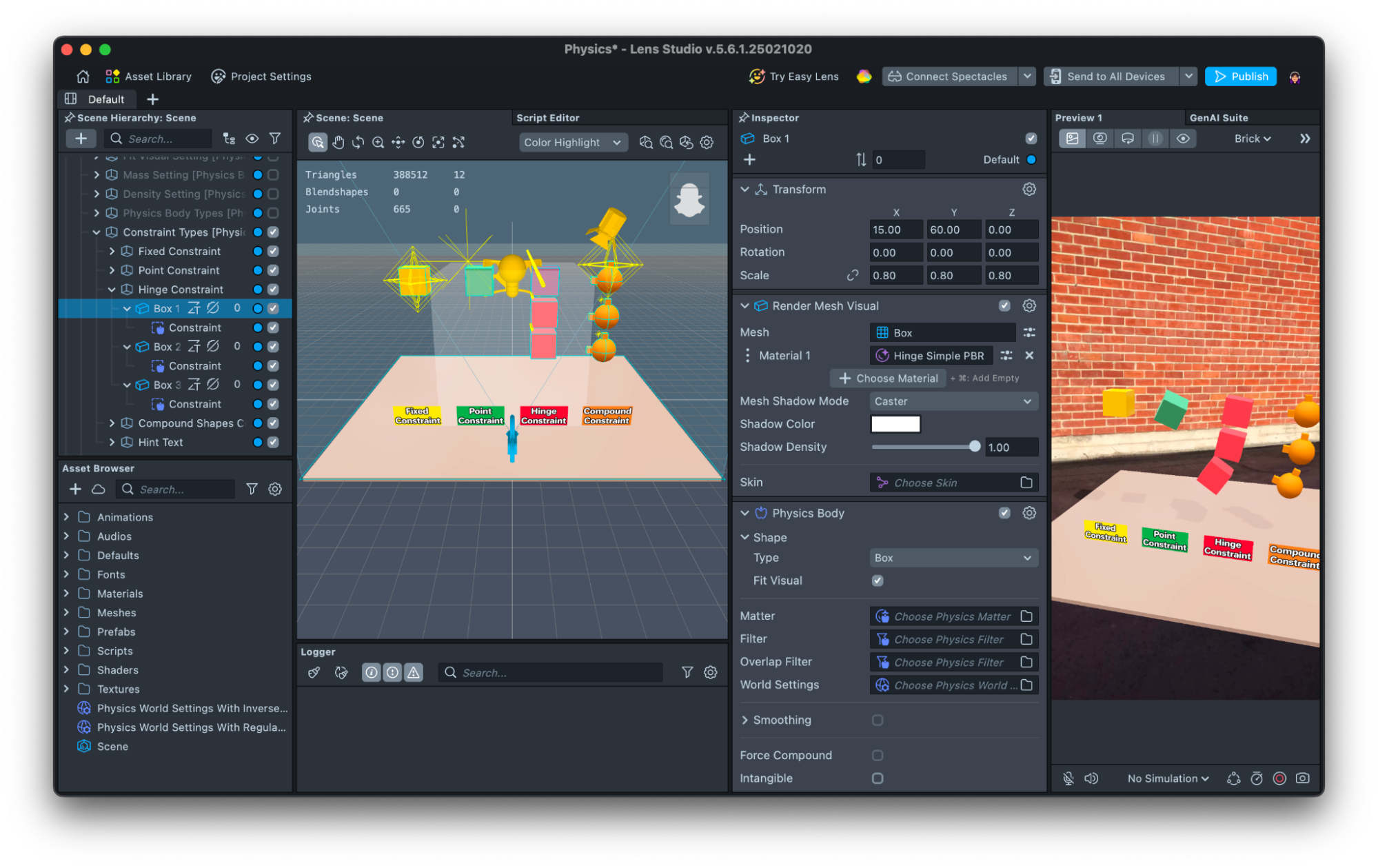
Task: Click the Position X value field
Action: [x=895, y=230]
